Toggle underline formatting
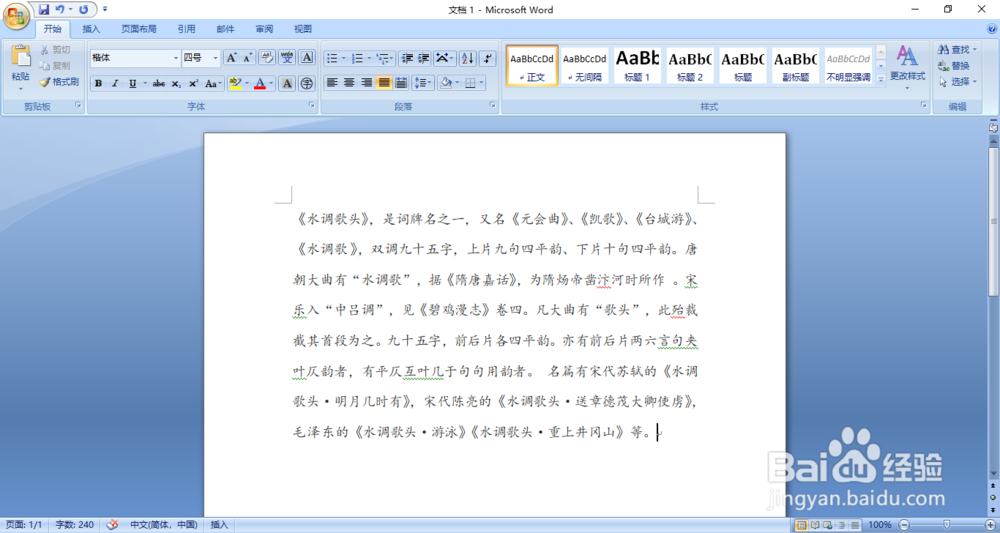Image resolution: width=1000 pixels, height=533 pixels. 132,84
